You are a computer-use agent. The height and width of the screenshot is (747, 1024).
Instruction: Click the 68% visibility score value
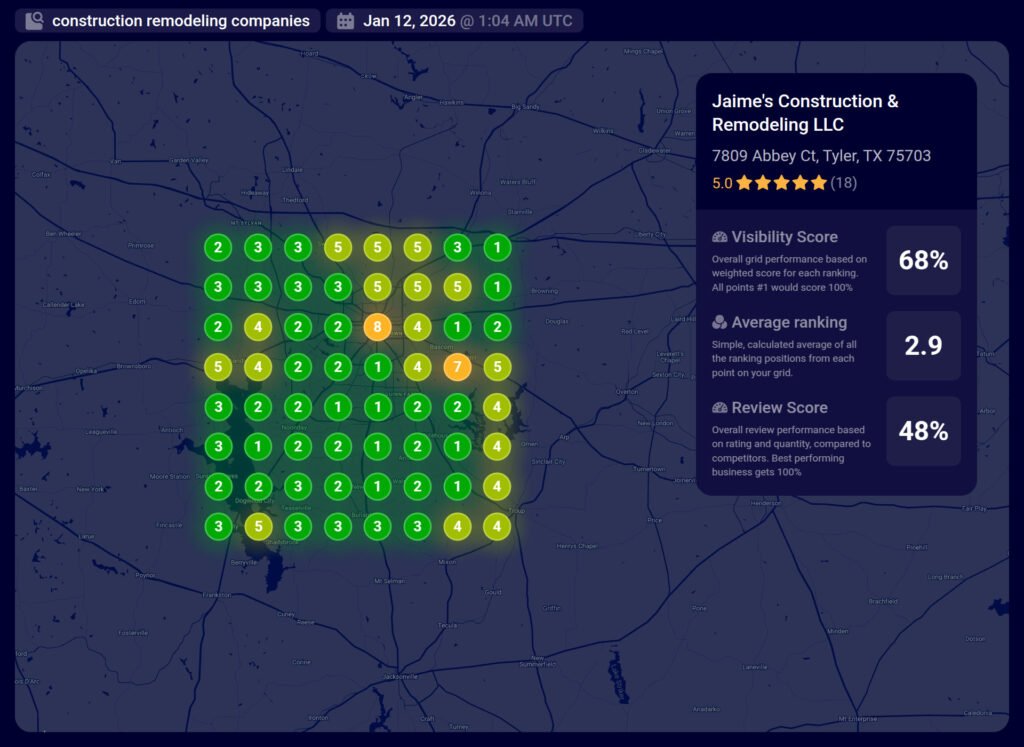[923, 261]
